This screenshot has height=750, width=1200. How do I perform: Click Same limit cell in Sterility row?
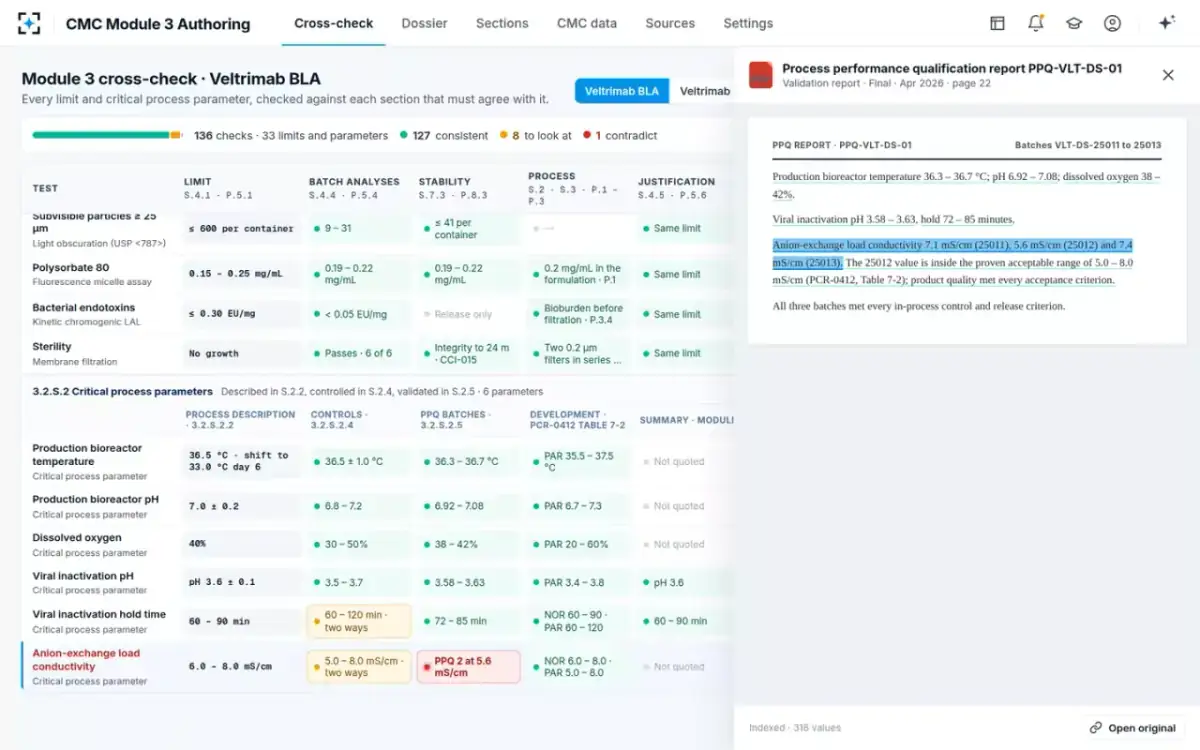[x=685, y=353]
